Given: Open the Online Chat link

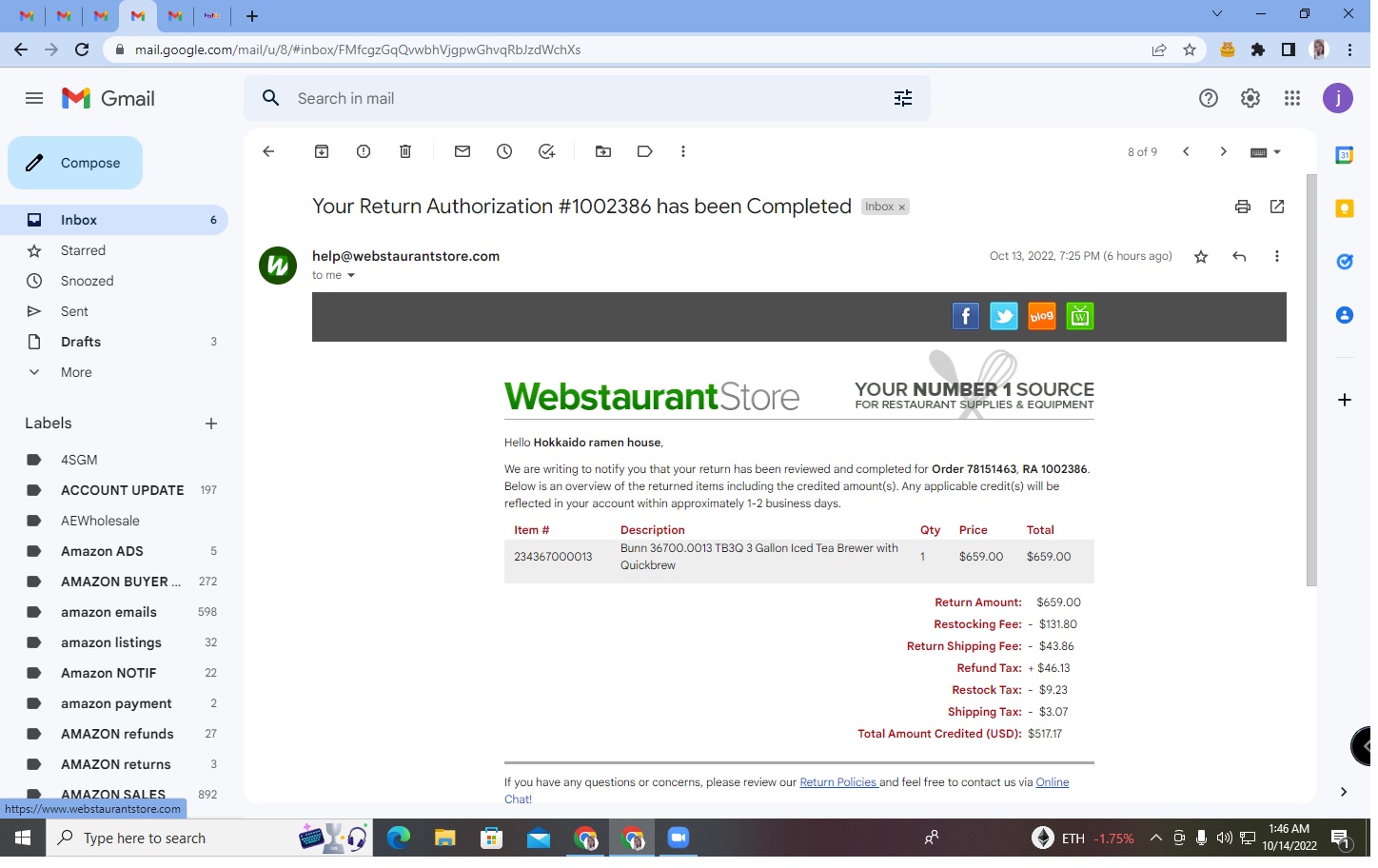Looking at the screenshot, I should point(1052,782).
